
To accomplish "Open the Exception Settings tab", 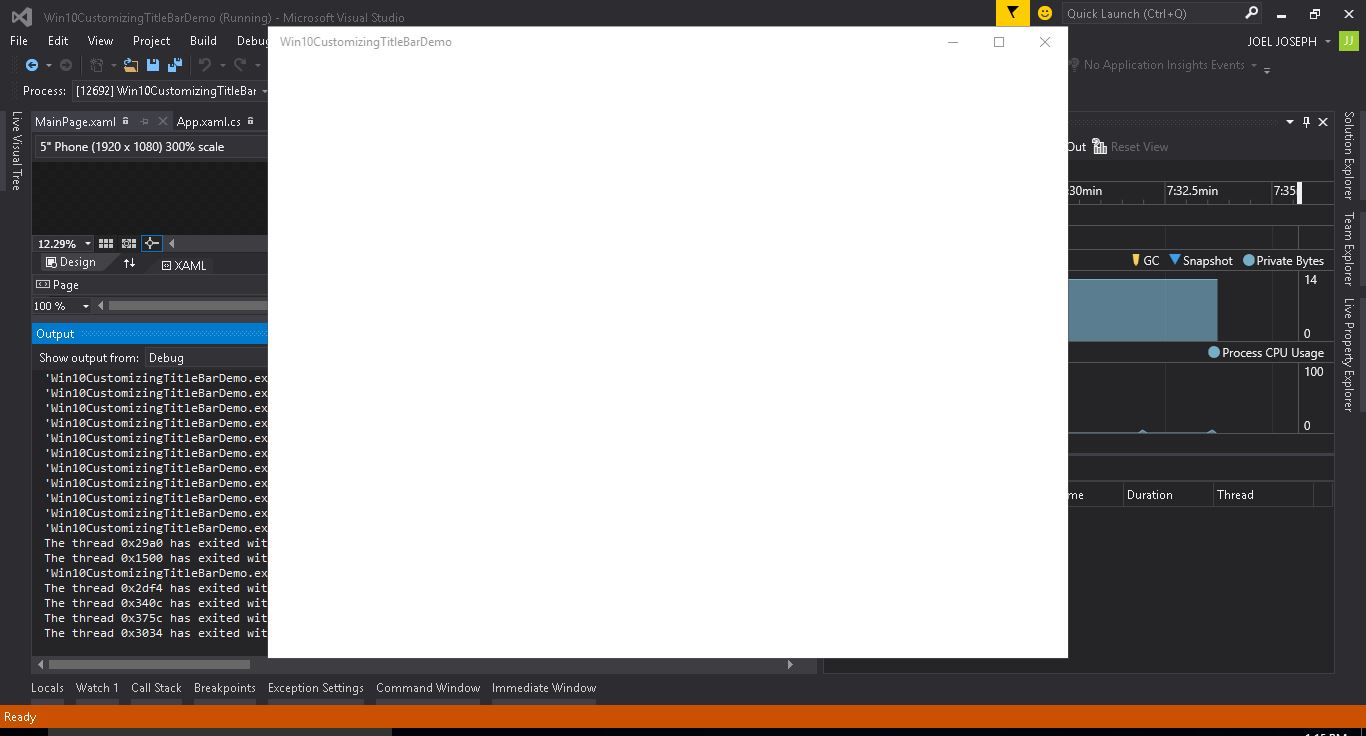I will [316, 688].
